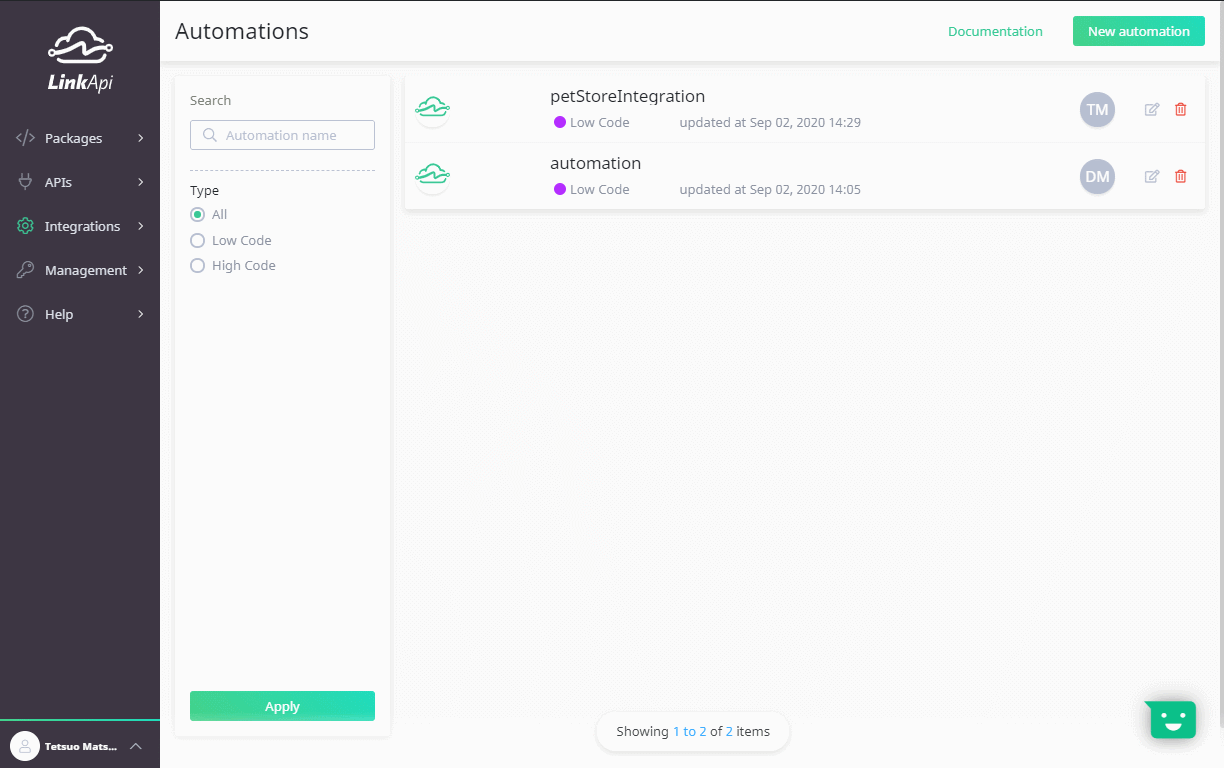Focus the Automation name search field

pyautogui.click(x=282, y=135)
